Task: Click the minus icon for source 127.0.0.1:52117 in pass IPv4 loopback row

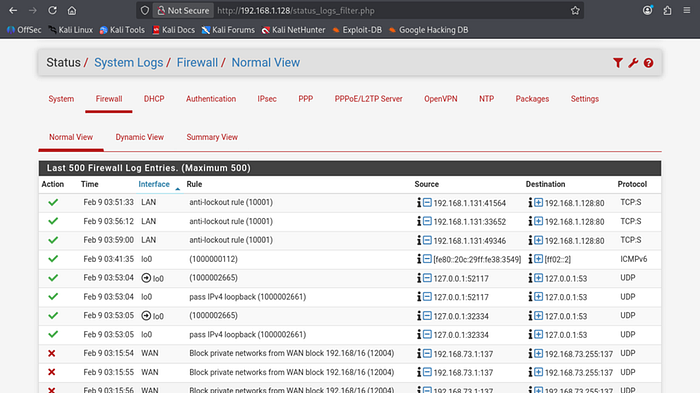Action: point(427,297)
